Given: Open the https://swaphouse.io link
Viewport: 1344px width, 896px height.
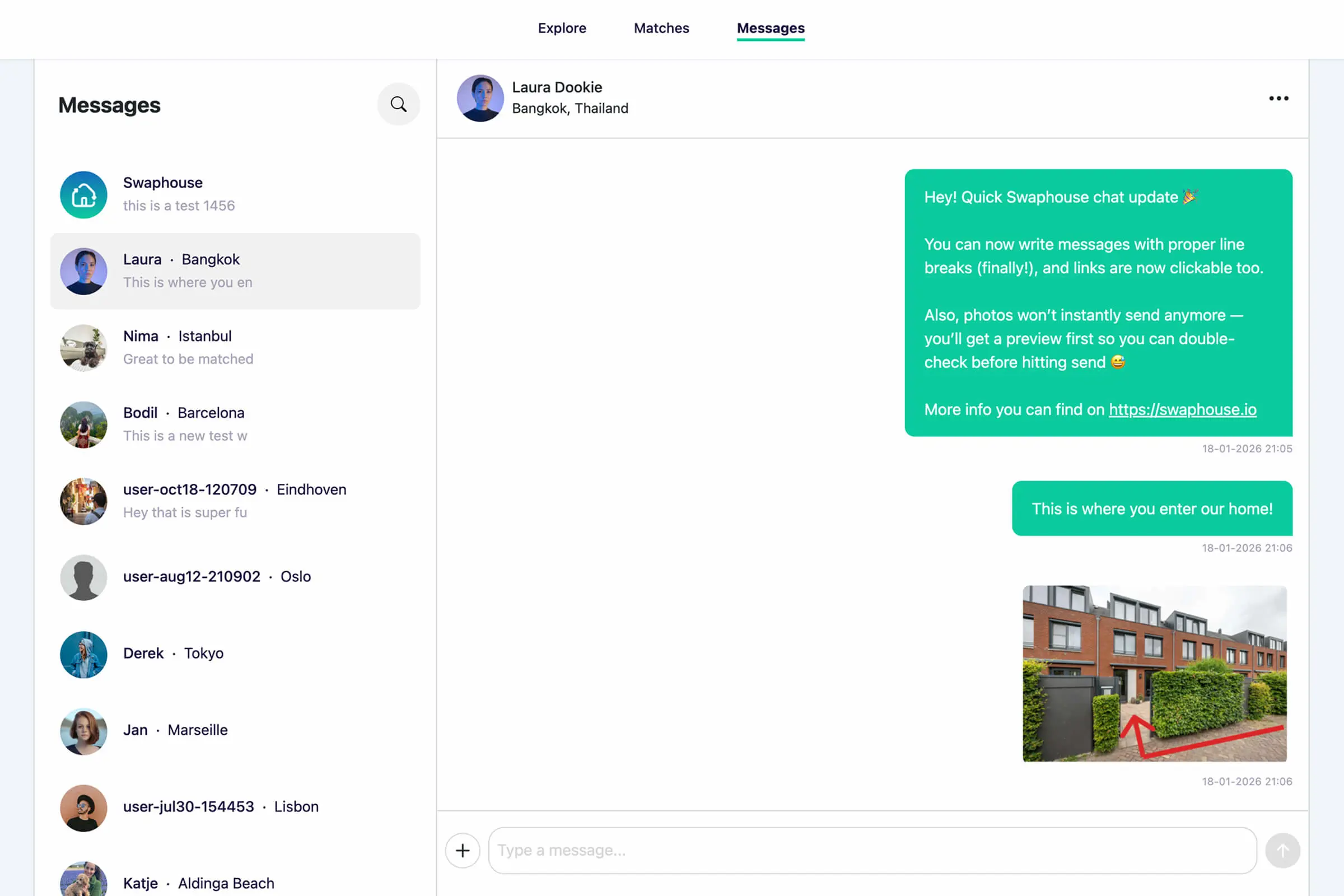Looking at the screenshot, I should point(1182,409).
